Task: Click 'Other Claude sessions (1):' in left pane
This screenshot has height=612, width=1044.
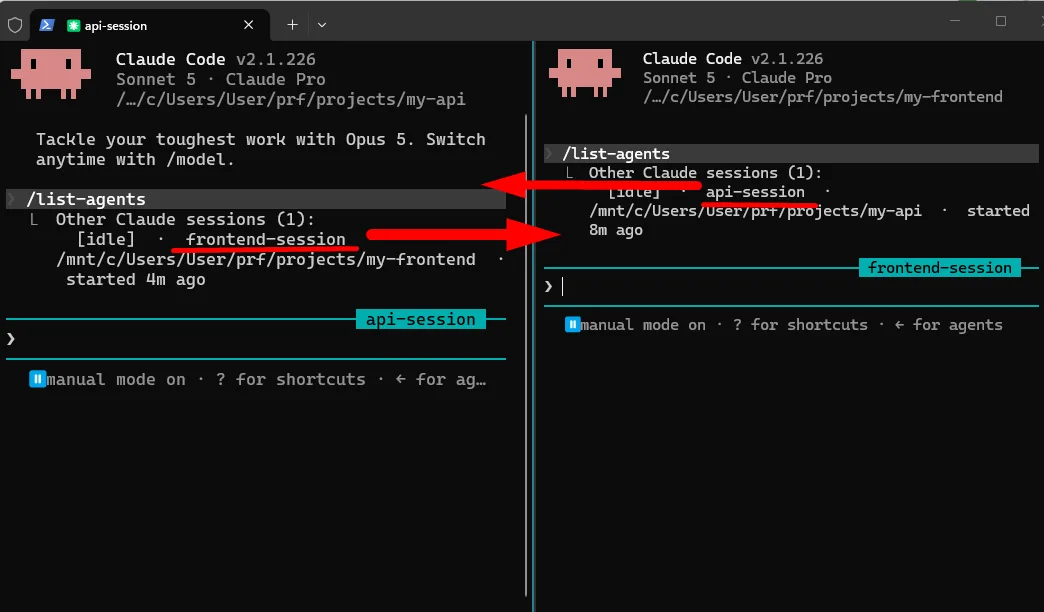Action: pos(185,219)
